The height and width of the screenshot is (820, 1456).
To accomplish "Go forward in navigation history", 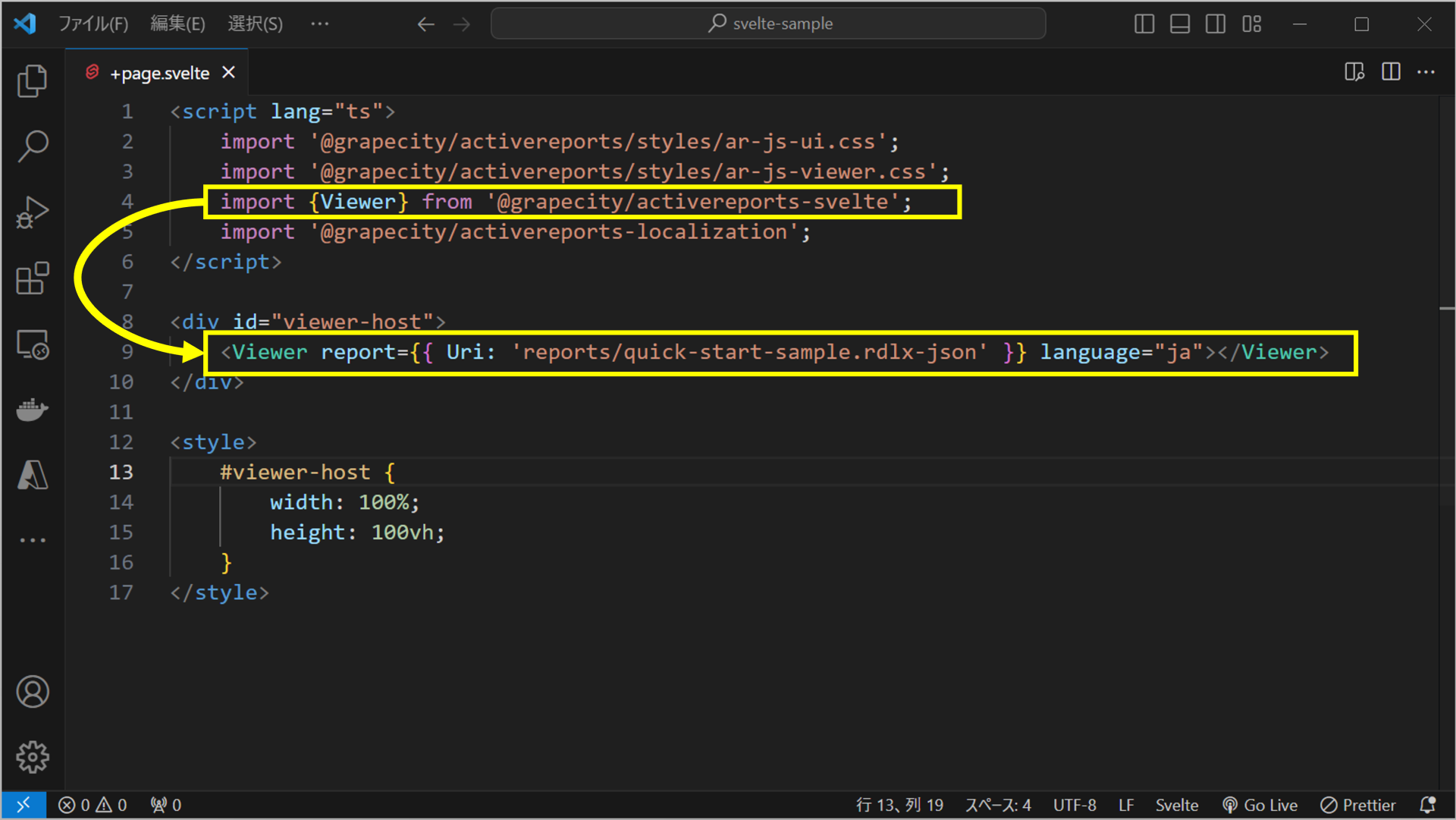I will 462,24.
